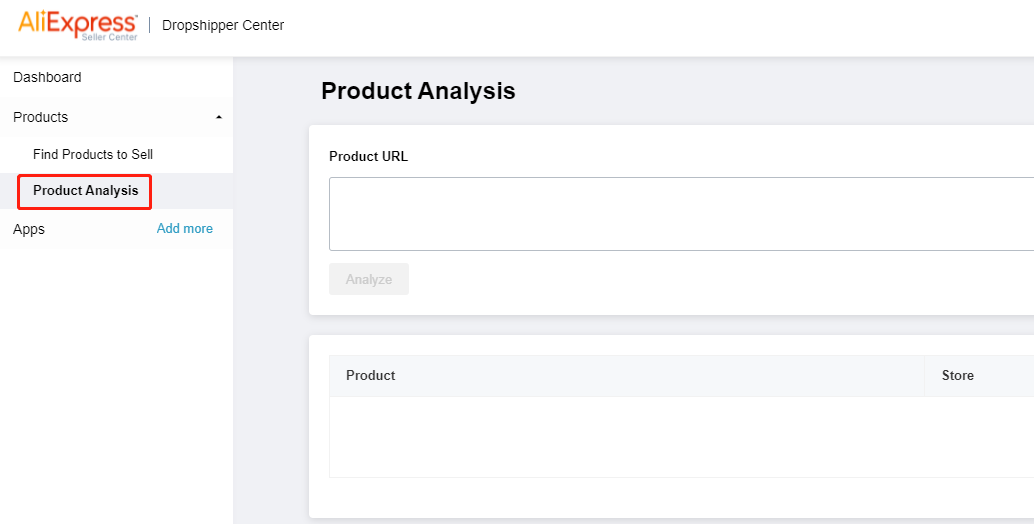Click the Dropshipper Center title text
This screenshot has height=524, width=1034.
click(x=223, y=25)
